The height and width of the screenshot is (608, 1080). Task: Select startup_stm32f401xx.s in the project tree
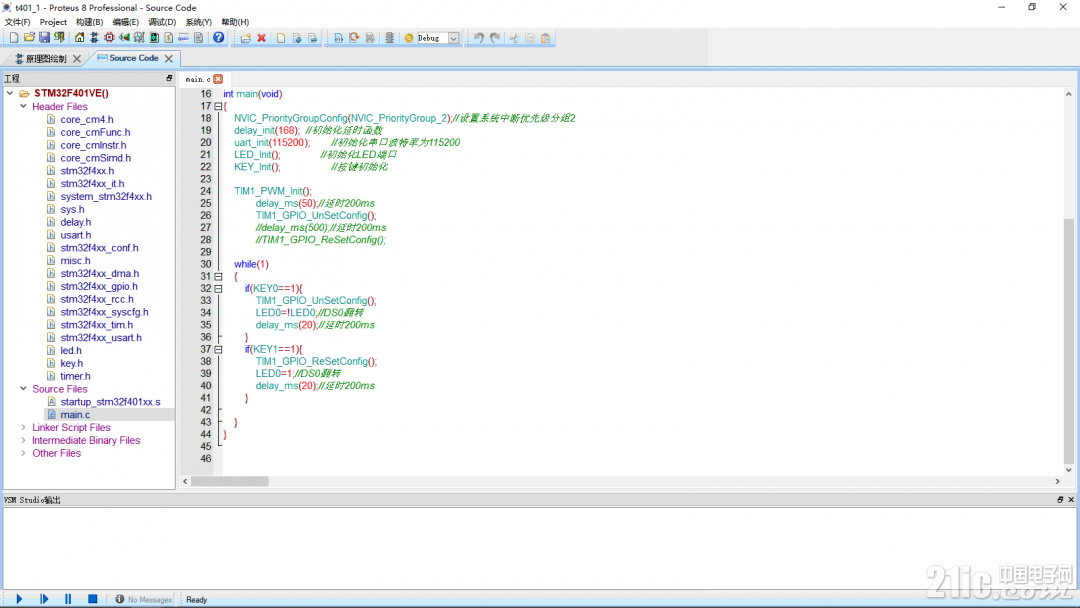coord(110,401)
